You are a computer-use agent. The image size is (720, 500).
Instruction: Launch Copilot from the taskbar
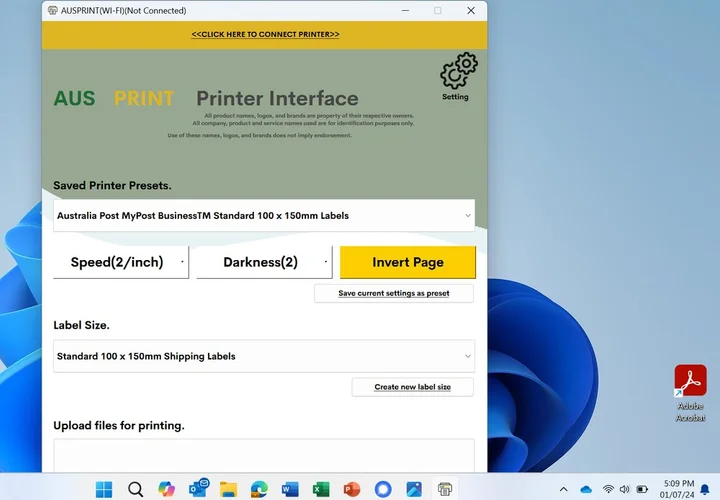click(x=166, y=489)
